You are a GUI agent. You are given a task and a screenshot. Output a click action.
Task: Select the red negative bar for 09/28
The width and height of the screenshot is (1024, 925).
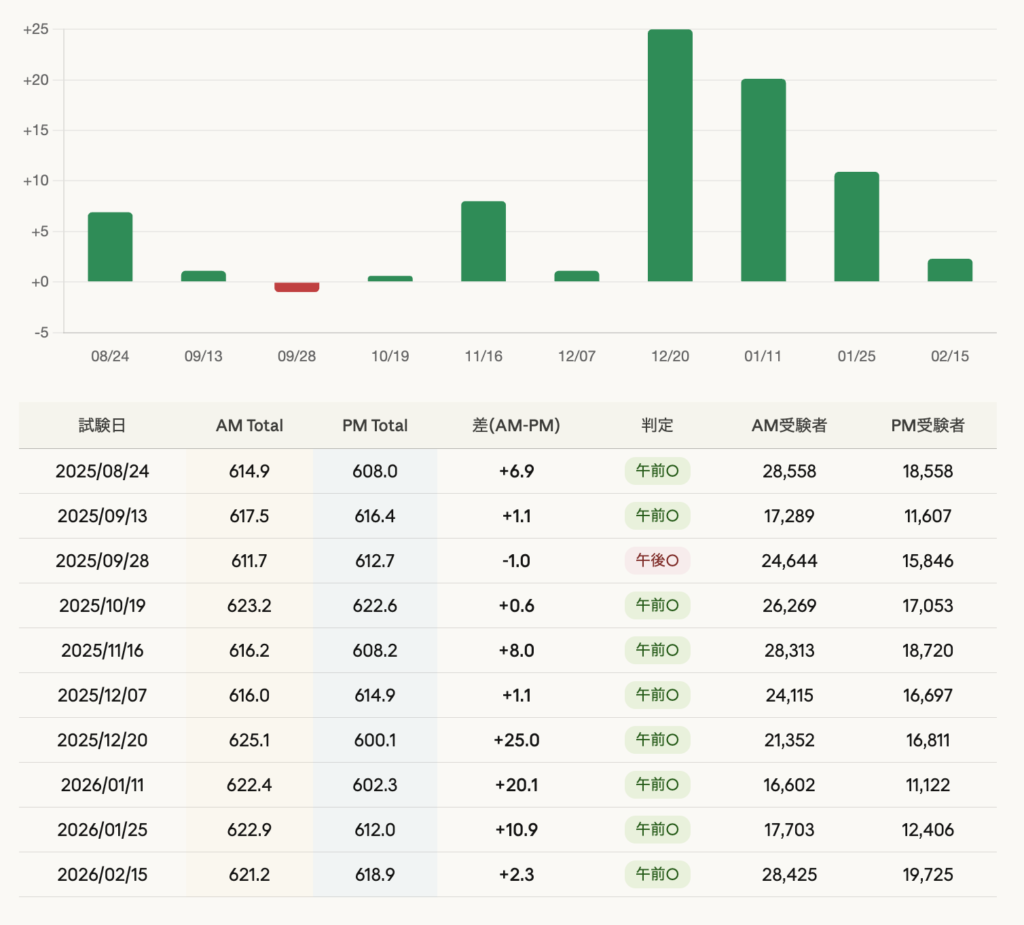[x=297, y=287]
